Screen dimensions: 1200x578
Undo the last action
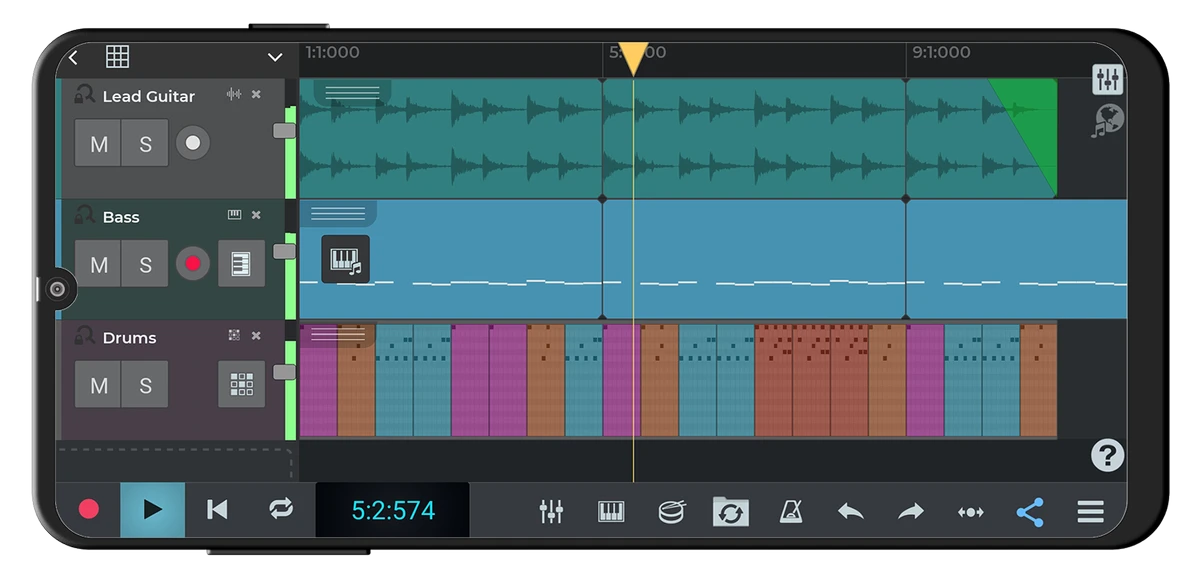[x=851, y=512]
